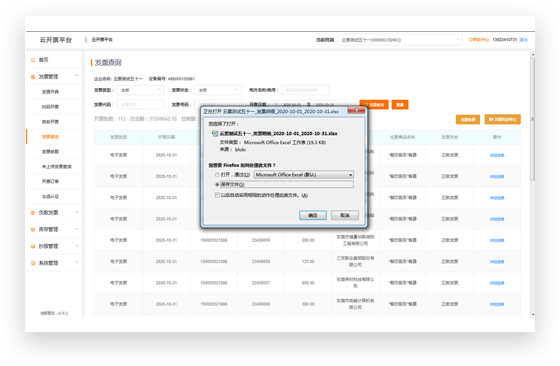Open the 扫码开票 submenu item
This screenshot has width=560, height=366.
[x=50, y=107]
